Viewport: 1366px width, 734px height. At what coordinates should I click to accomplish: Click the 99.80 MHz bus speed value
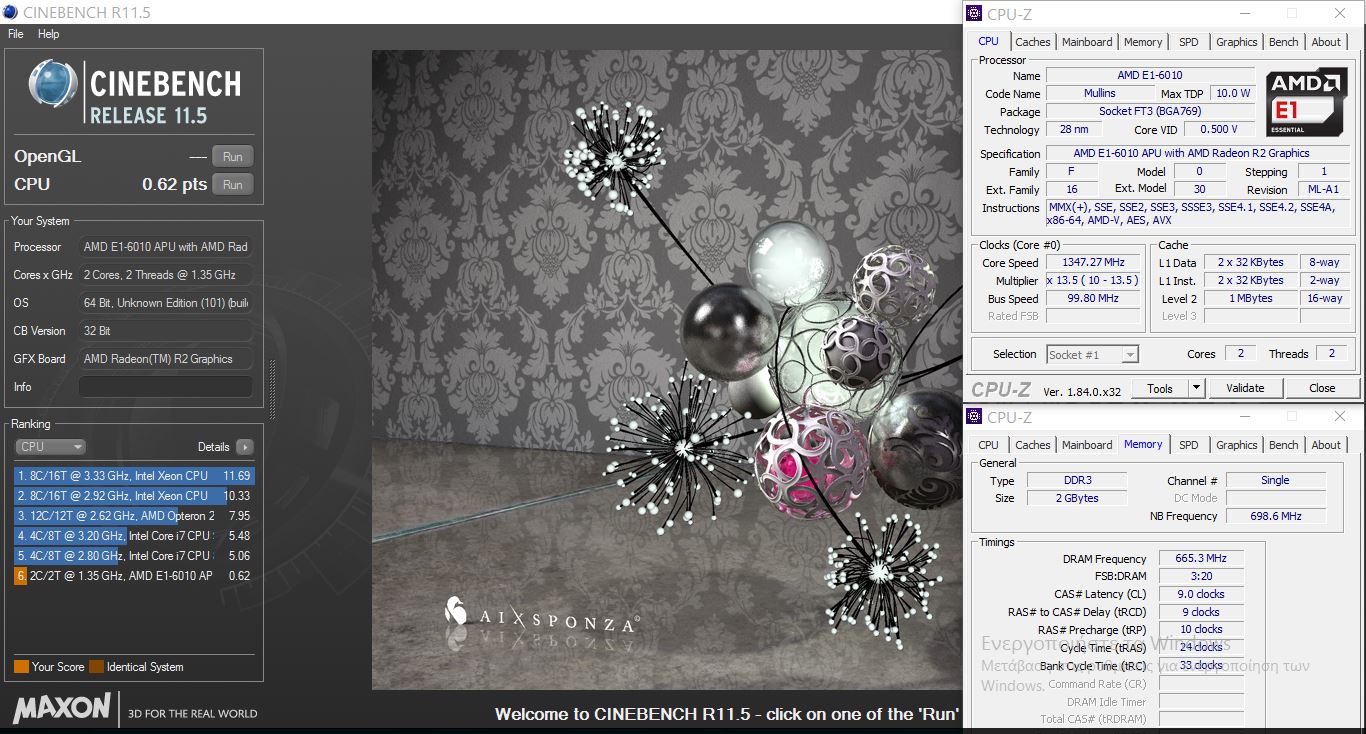pos(1093,298)
